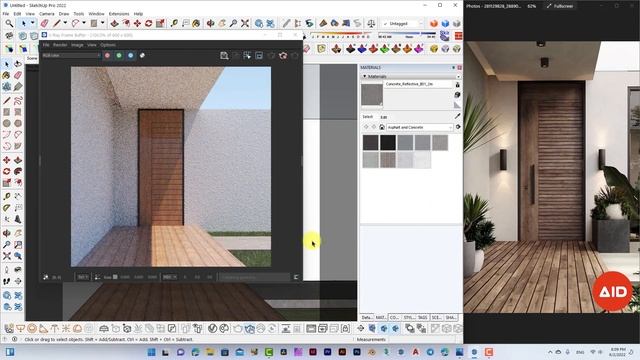Select the Tape Measure tool in the top toolbar
Screen dimensions: 640x360
click(x=174, y=23)
